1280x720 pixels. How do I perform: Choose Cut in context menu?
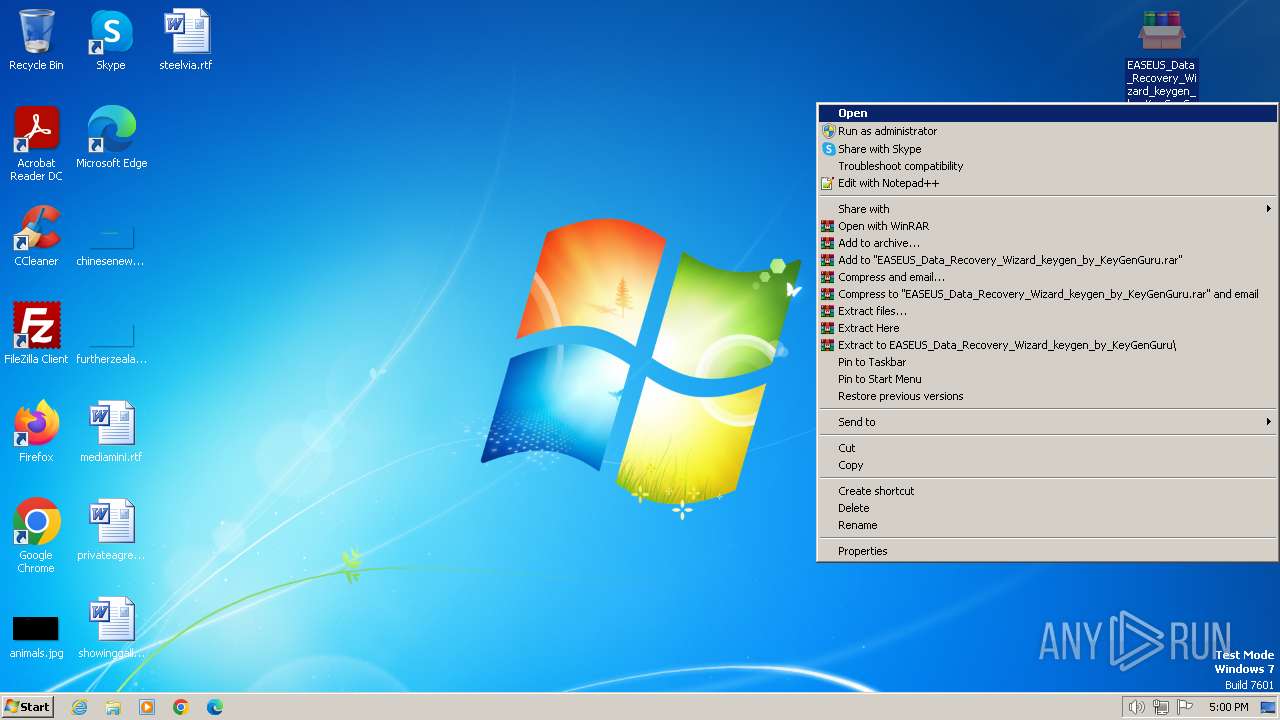click(1047, 448)
